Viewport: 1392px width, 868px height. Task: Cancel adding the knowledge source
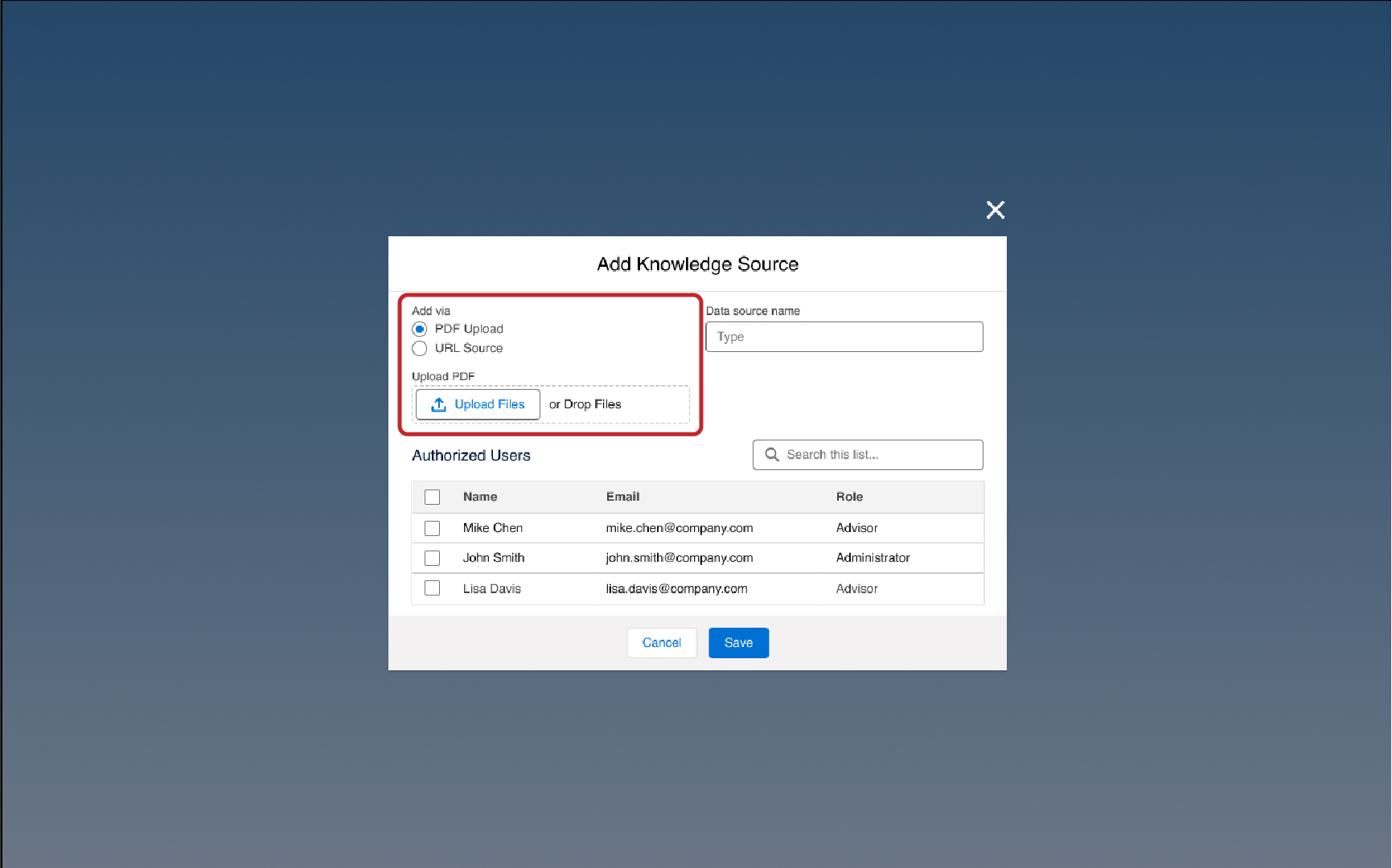tap(661, 642)
